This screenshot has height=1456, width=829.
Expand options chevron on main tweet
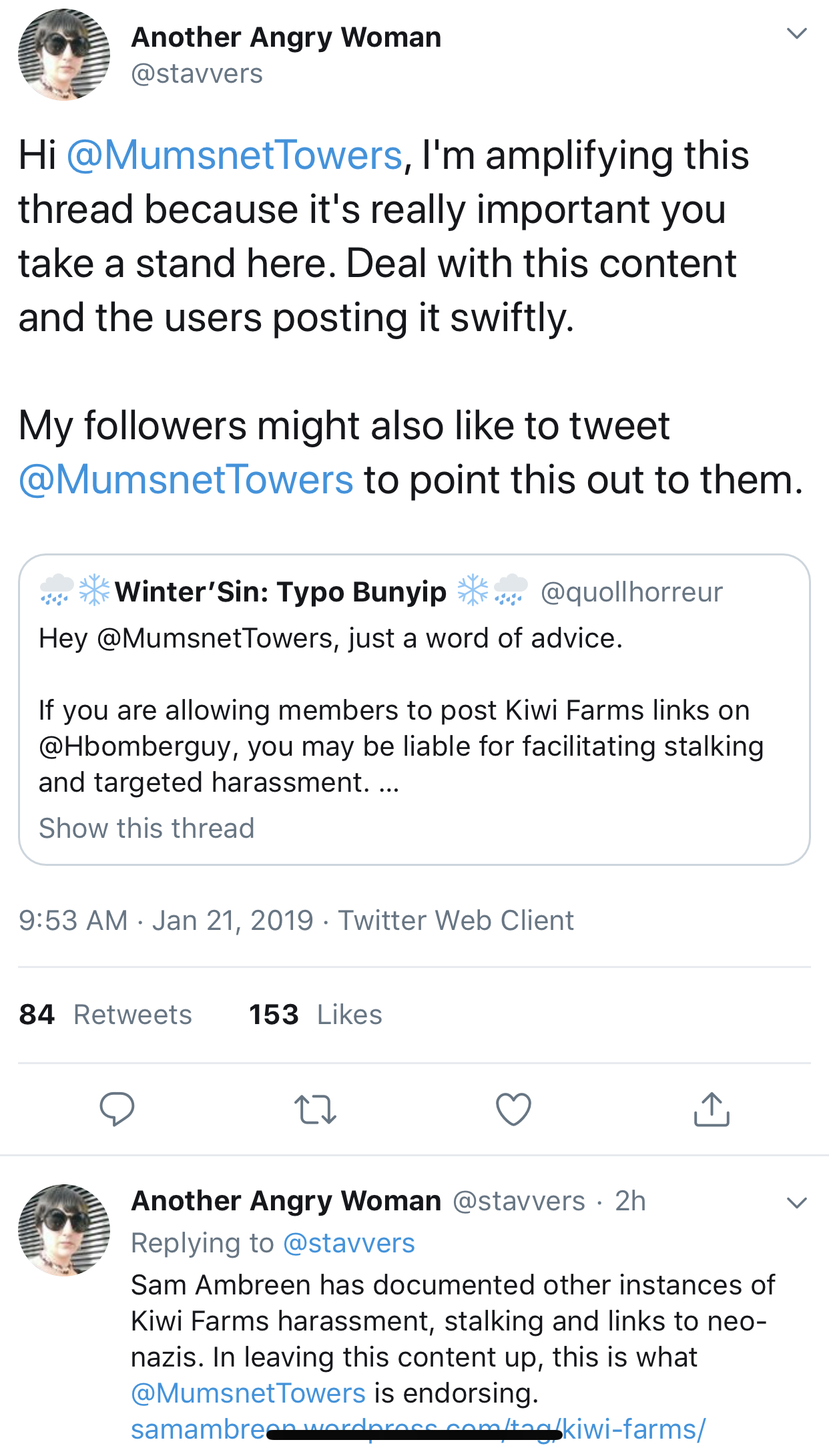click(x=797, y=33)
